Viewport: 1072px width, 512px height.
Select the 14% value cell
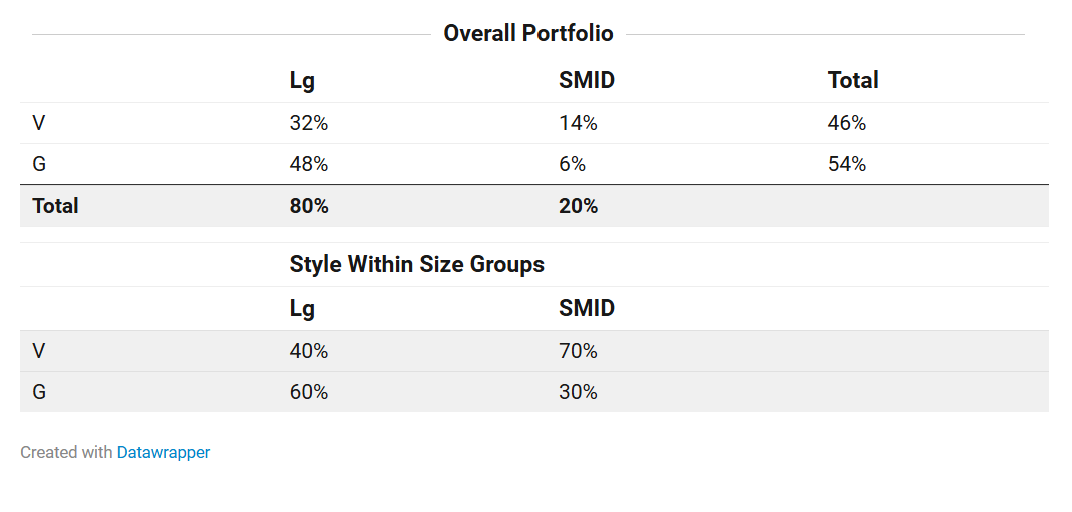(578, 123)
